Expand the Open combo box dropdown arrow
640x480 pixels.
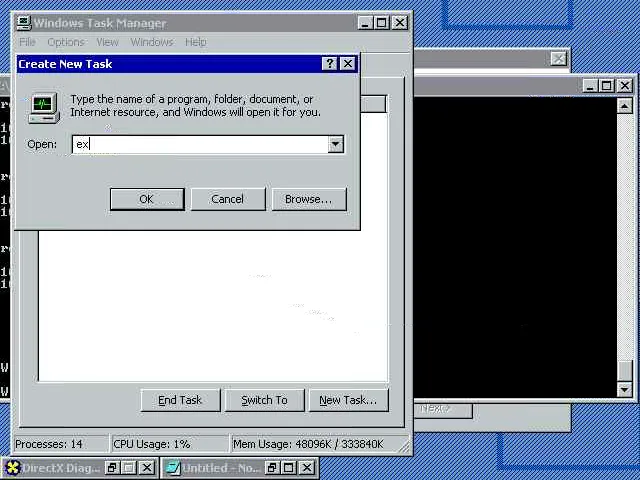click(336, 144)
